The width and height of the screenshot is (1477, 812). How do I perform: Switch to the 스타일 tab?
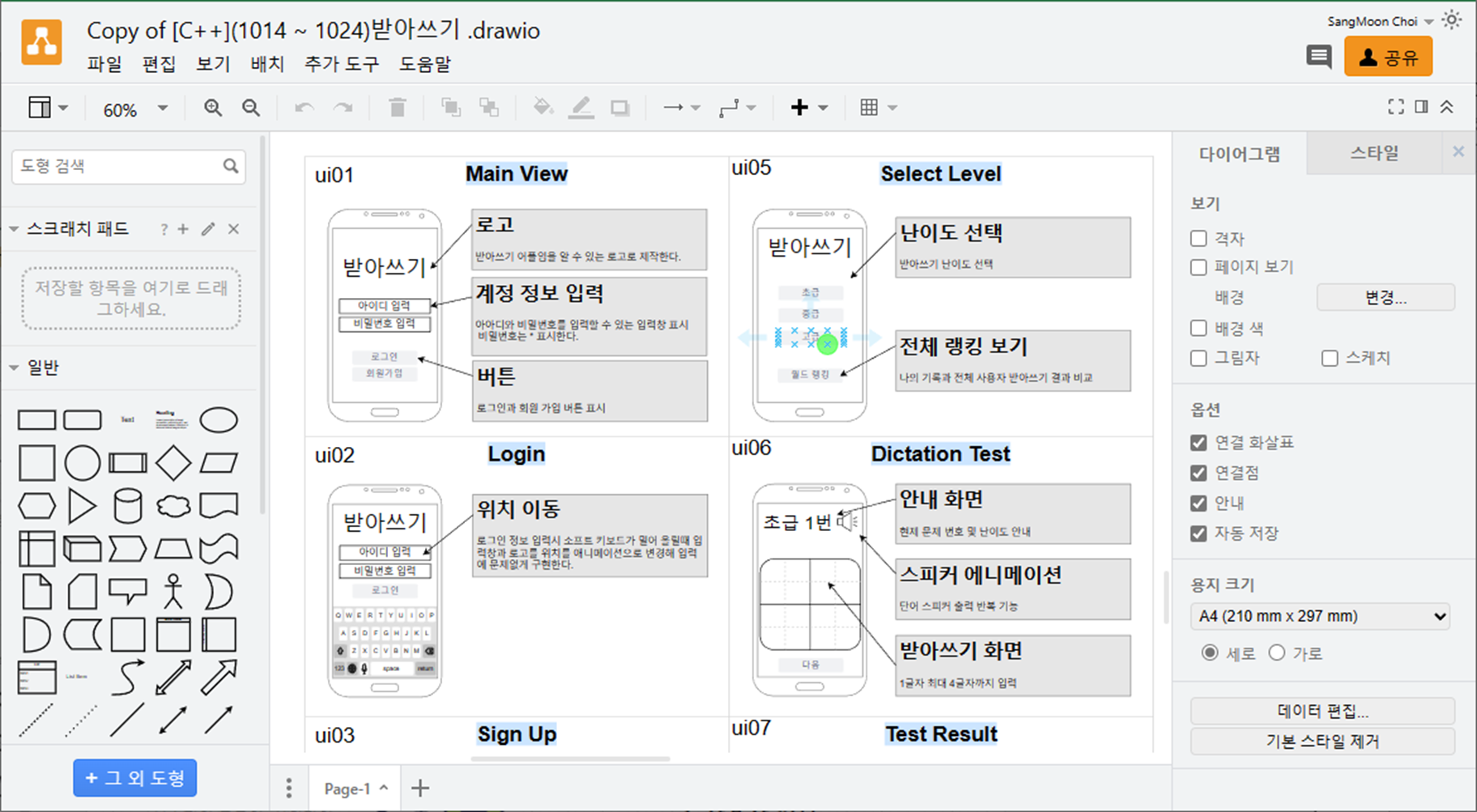(x=1374, y=153)
